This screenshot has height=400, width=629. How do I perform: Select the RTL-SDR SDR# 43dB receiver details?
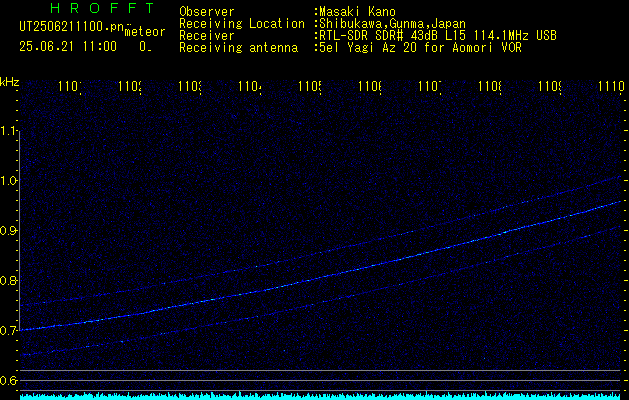click(438, 36)
